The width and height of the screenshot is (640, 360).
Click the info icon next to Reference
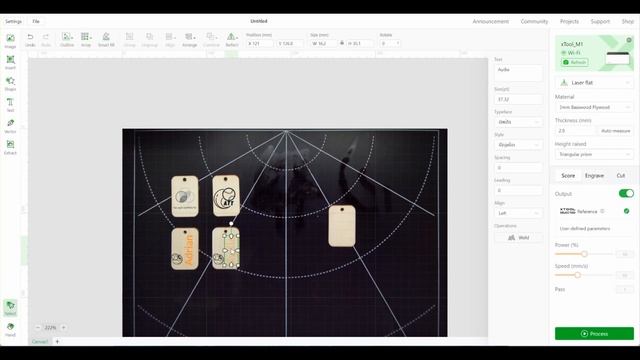[x=602, y=211]
